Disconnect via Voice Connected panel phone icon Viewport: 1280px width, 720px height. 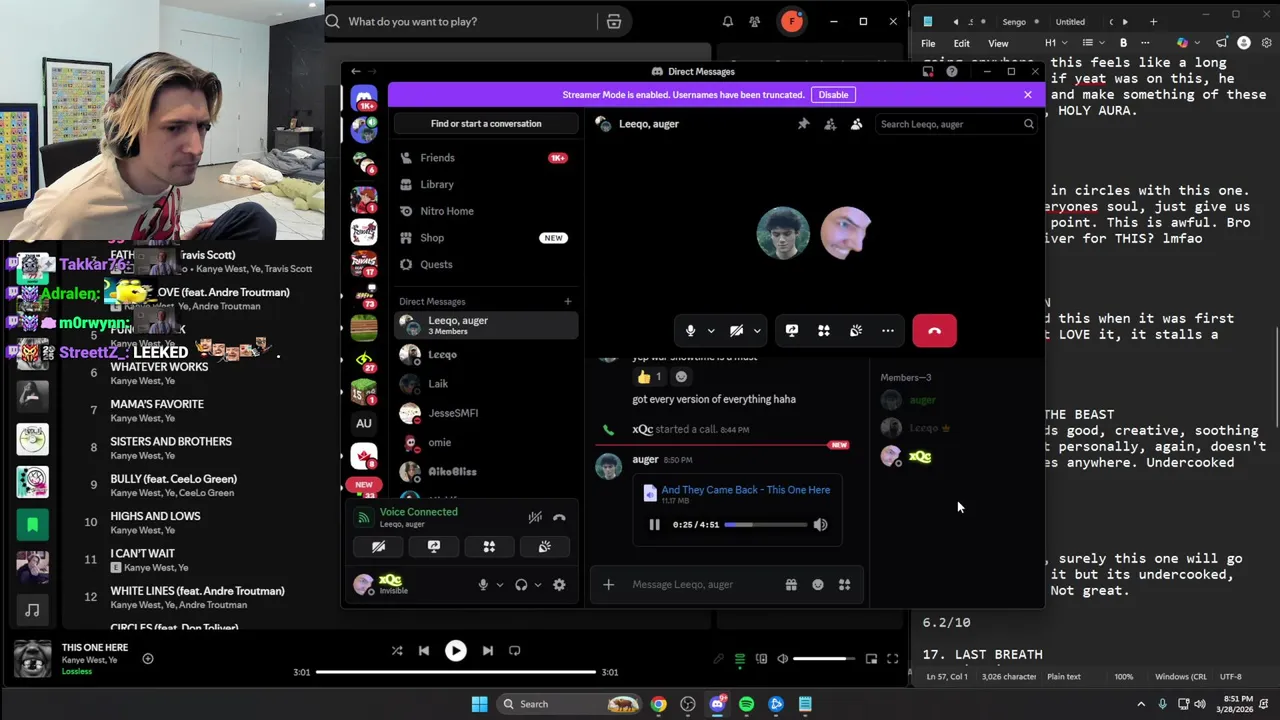point(559,517)
